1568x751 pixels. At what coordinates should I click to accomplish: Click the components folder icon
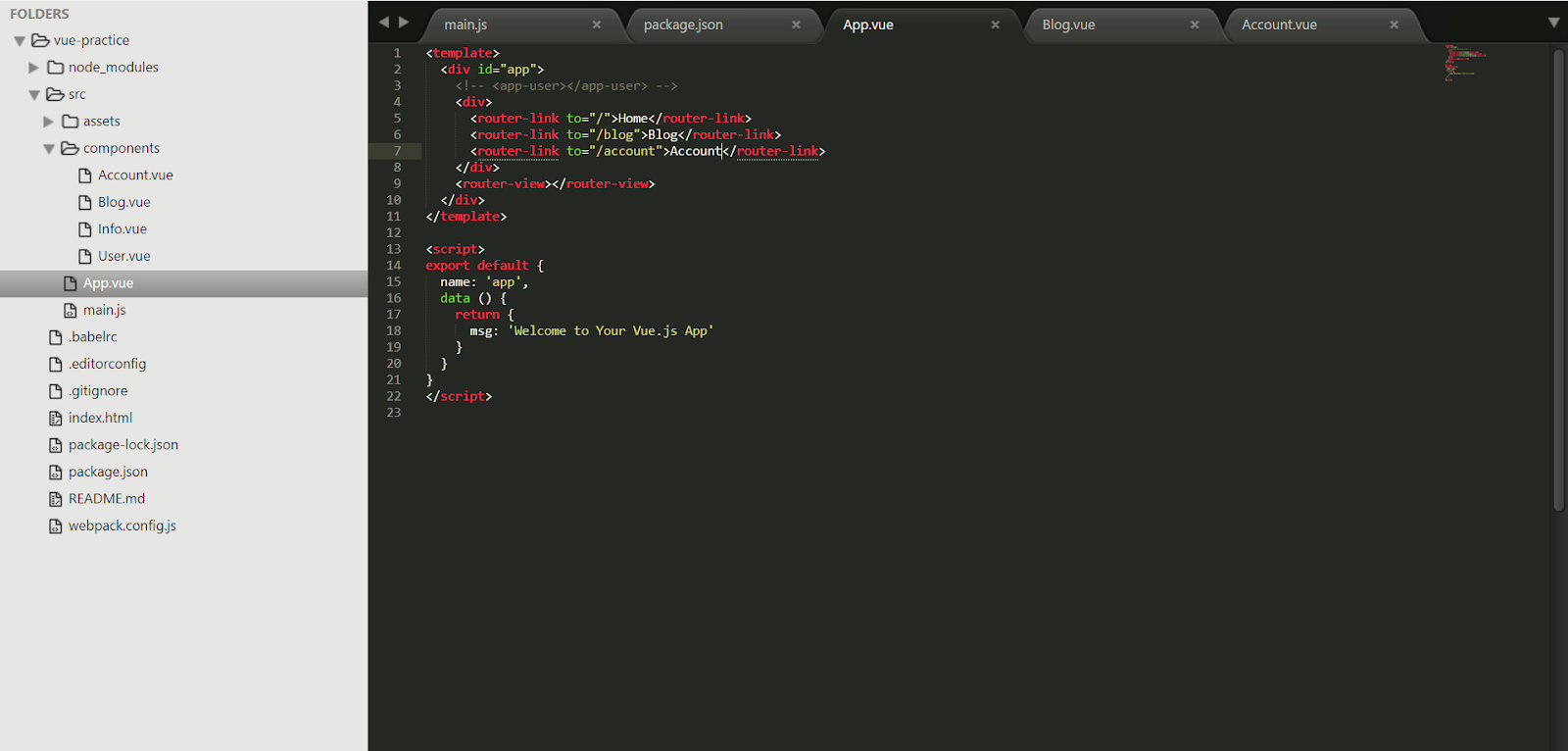pos(70,148)
